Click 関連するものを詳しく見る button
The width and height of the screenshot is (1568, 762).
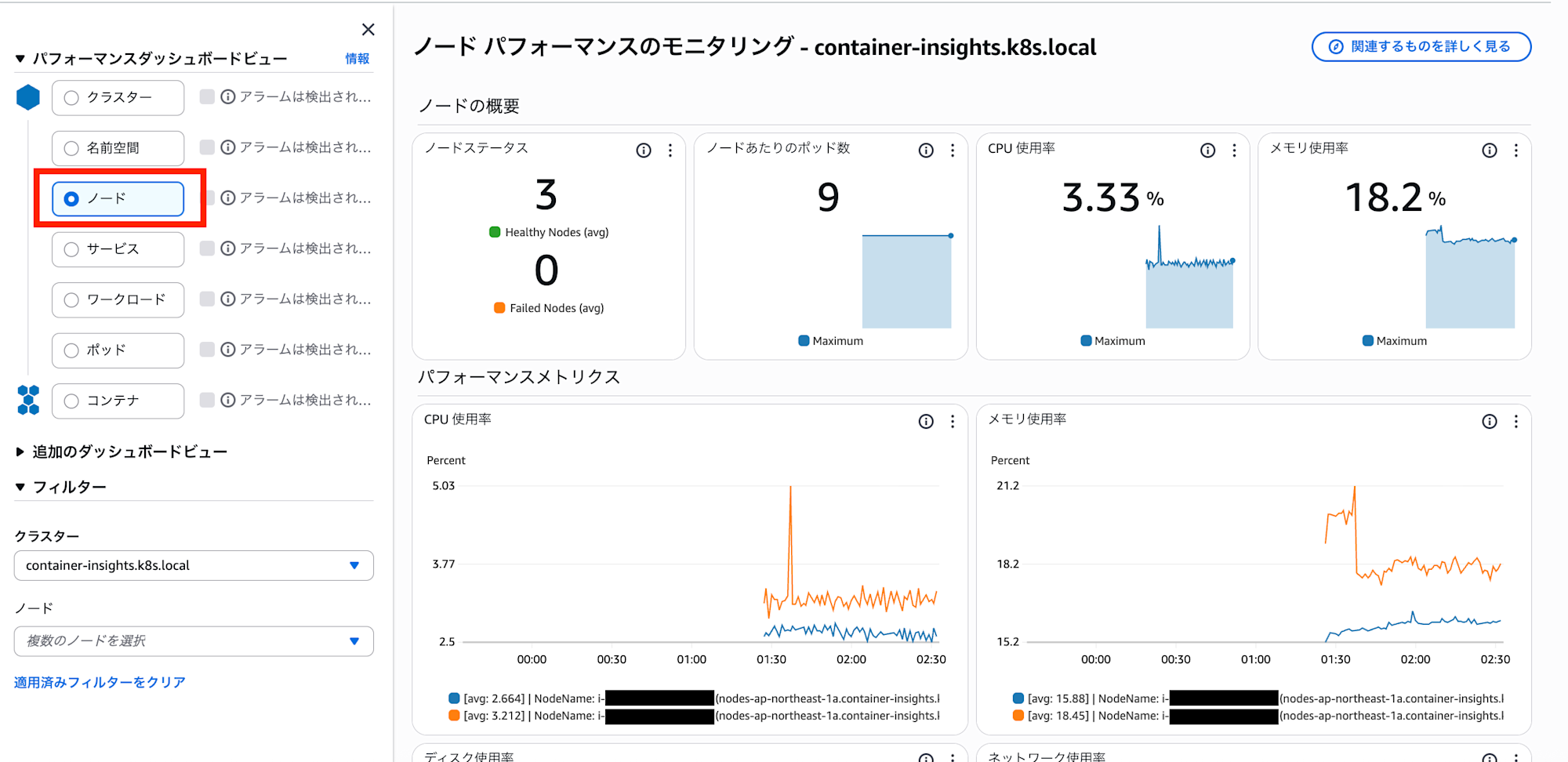click(x=1421, y=47)
